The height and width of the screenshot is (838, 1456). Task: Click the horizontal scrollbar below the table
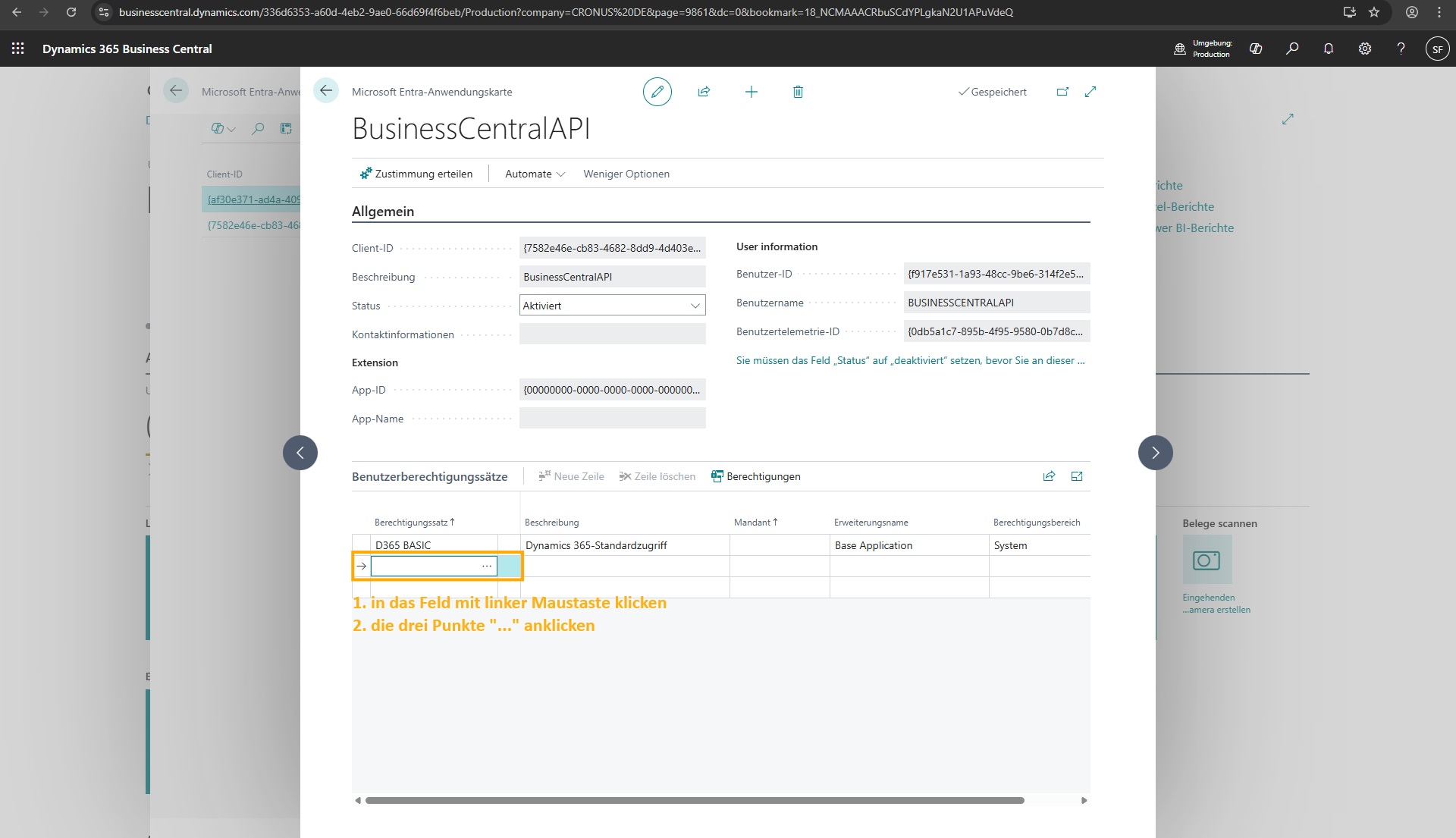[x=695, y=800]
